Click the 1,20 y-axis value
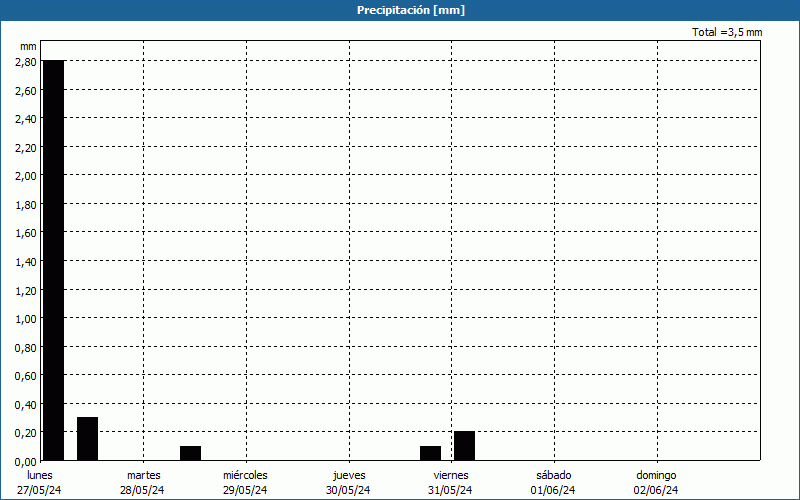800x500 pixels. 27,290
